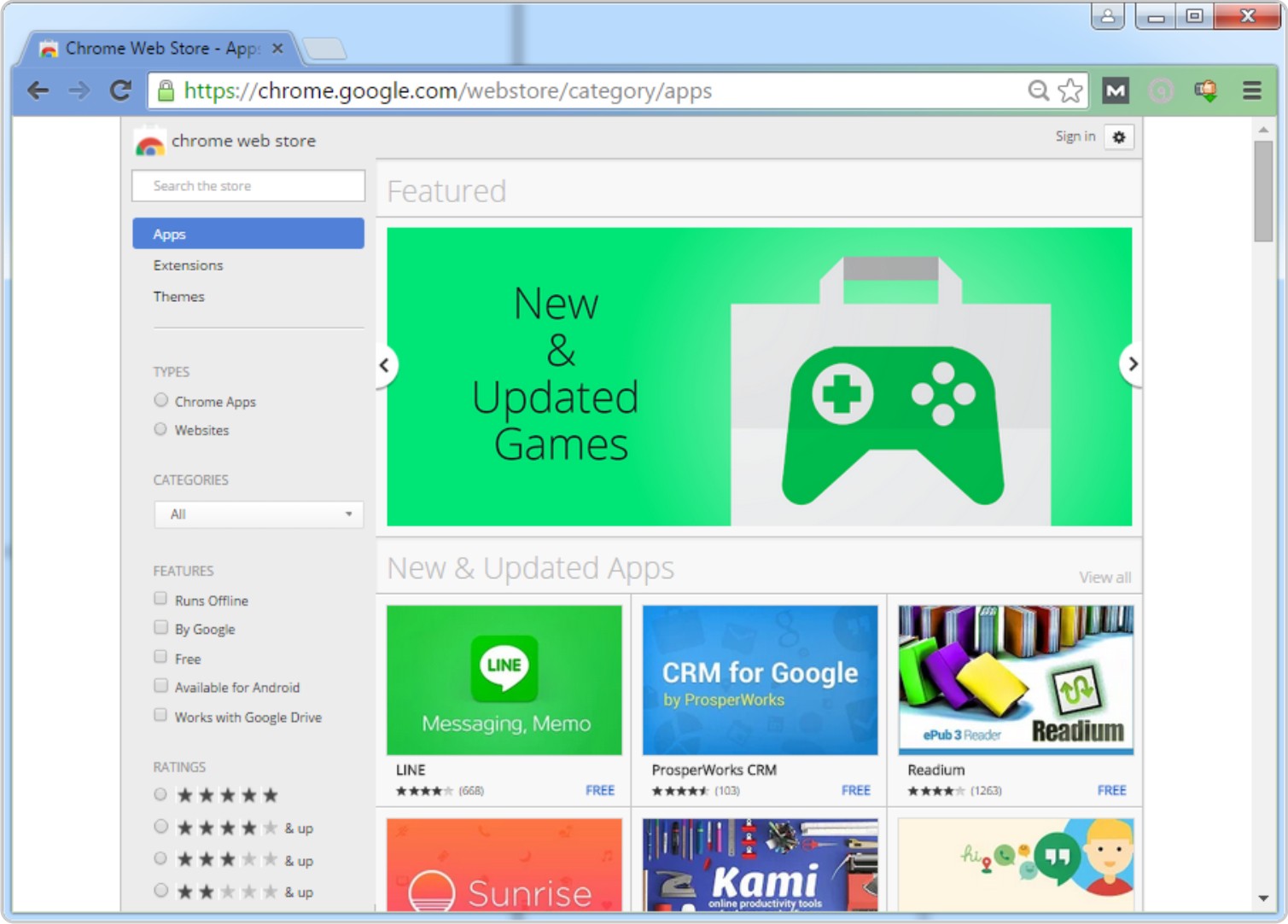The width and height of the screenshot is (1288, 924).
Task: Open the Hangouts chat illustration thumbnail
Action: (1017, 865)
